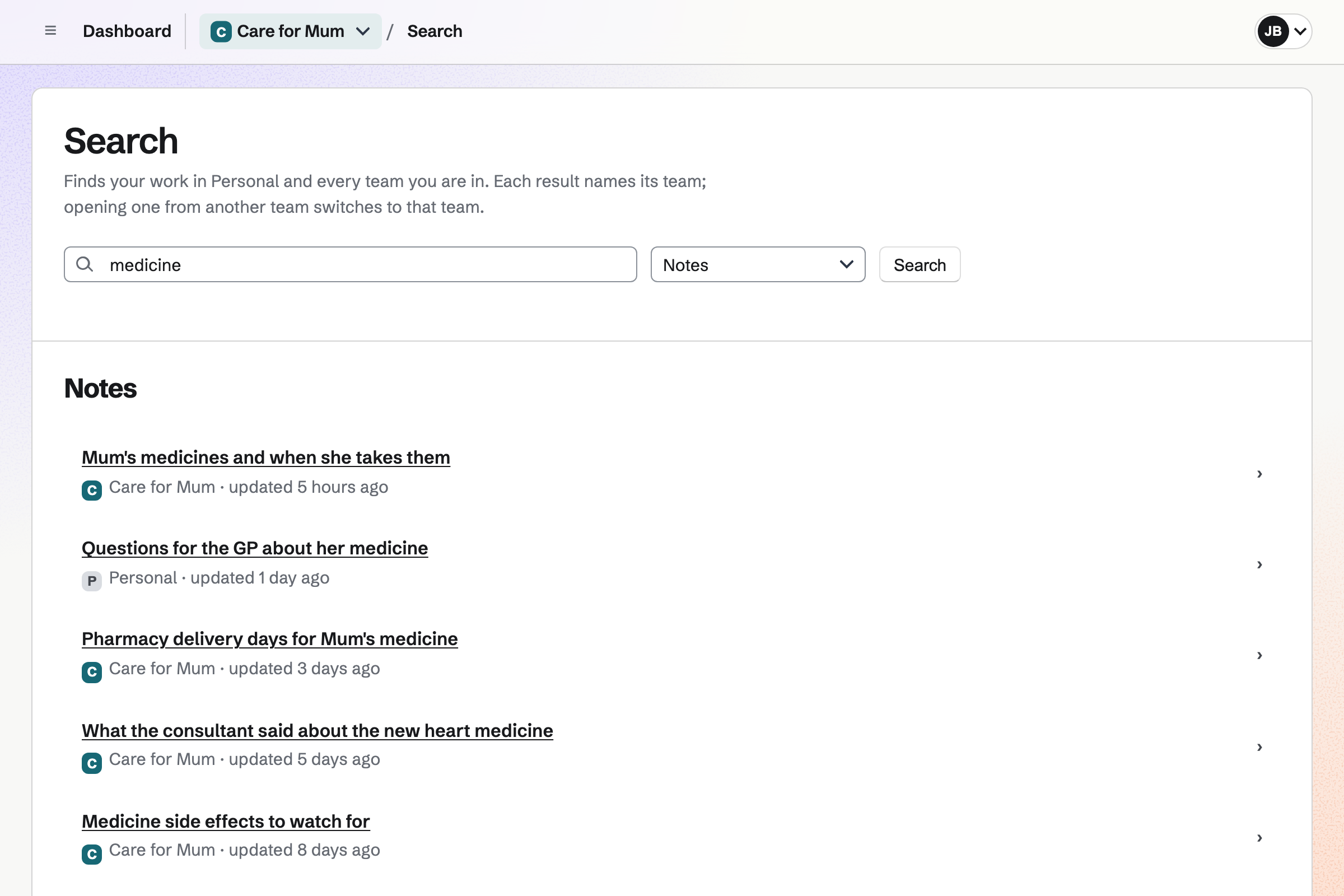
Task: Click the Notes results heading
Action: [x=101, y=389]
